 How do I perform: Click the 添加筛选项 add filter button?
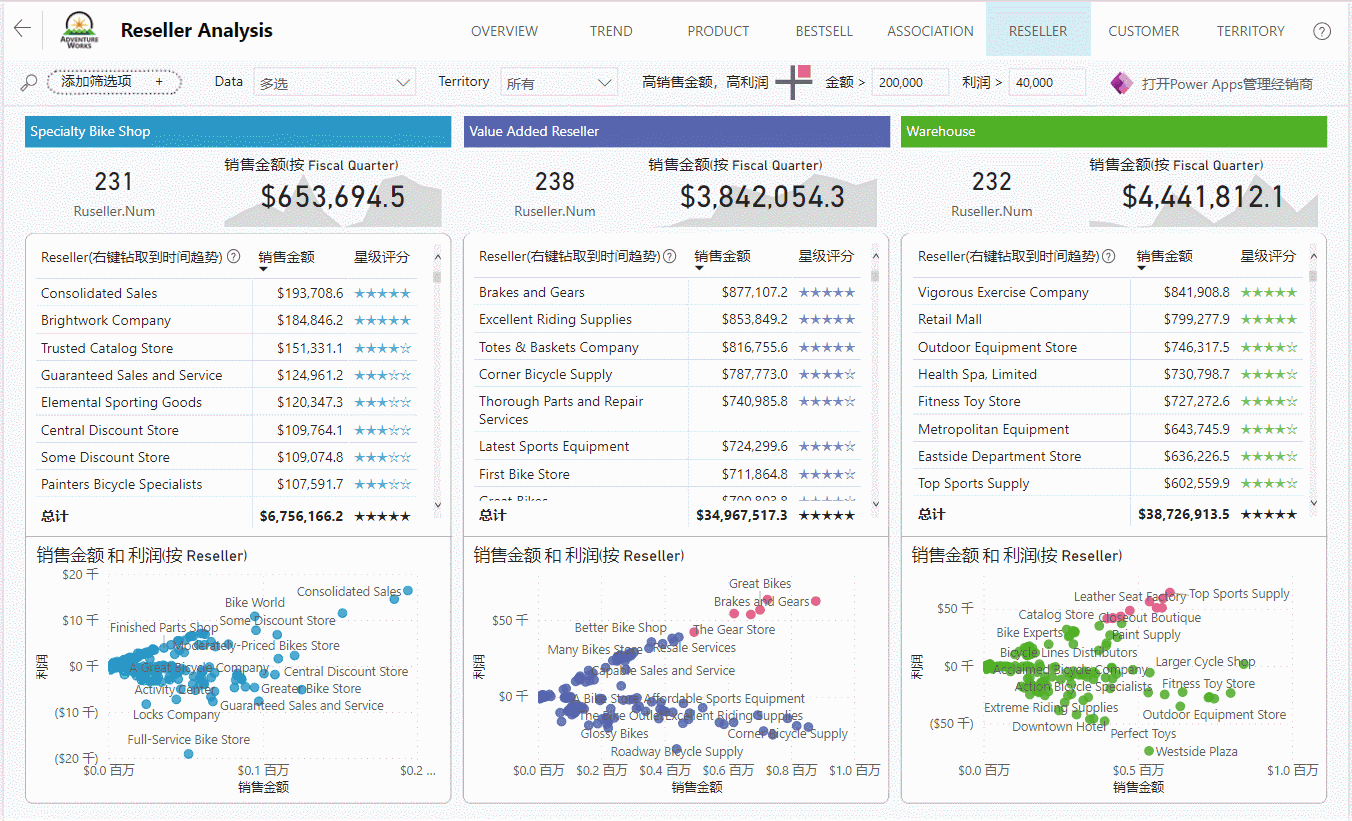(x=114, y=82)
